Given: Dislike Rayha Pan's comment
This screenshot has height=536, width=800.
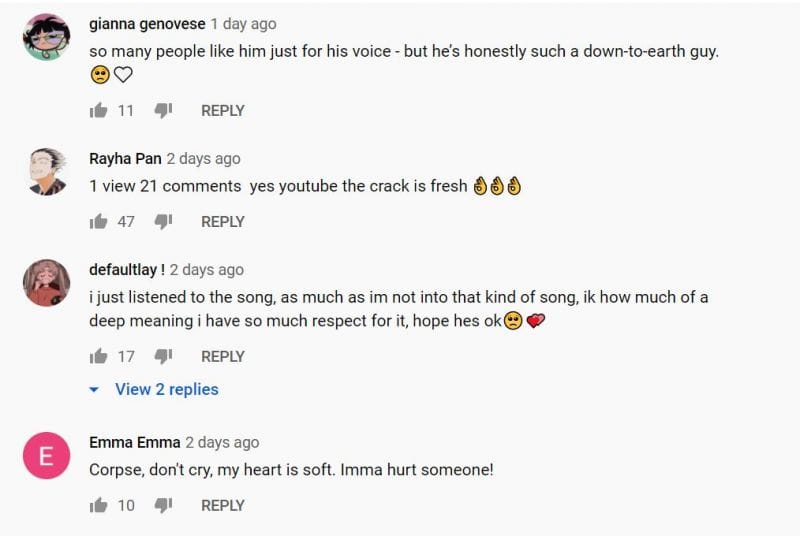Looking at the screenshot, I should click(x=163, y=222).
